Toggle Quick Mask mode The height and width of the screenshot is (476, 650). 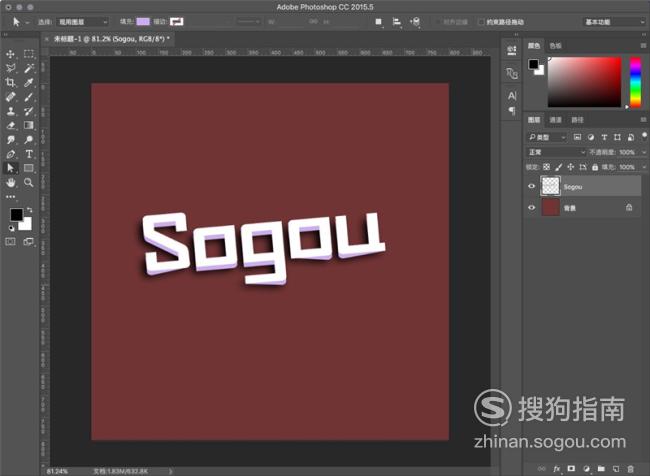[x=10, y=241]
